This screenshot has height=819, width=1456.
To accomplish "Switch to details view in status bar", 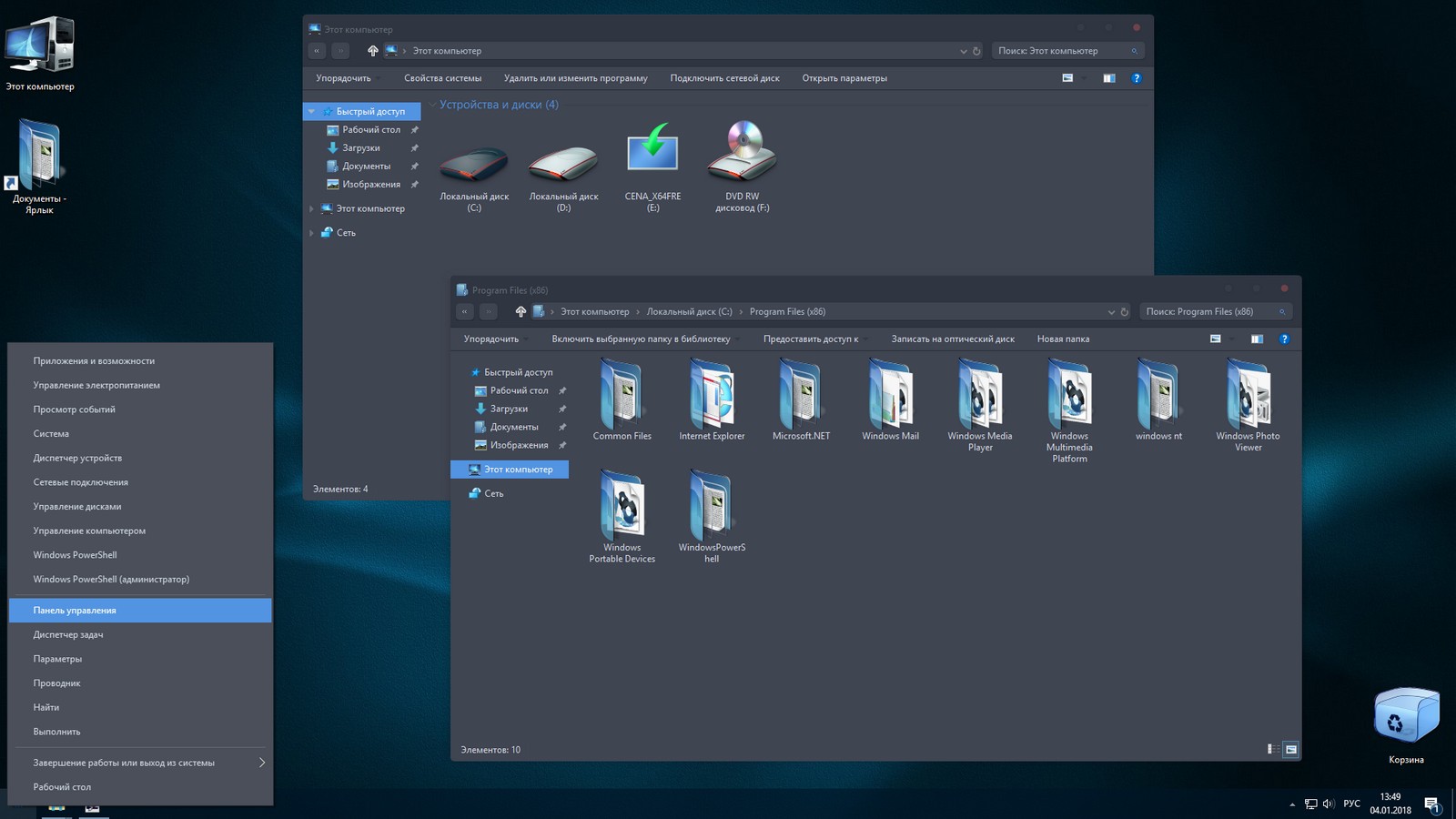I will [x=1272, y=750].
